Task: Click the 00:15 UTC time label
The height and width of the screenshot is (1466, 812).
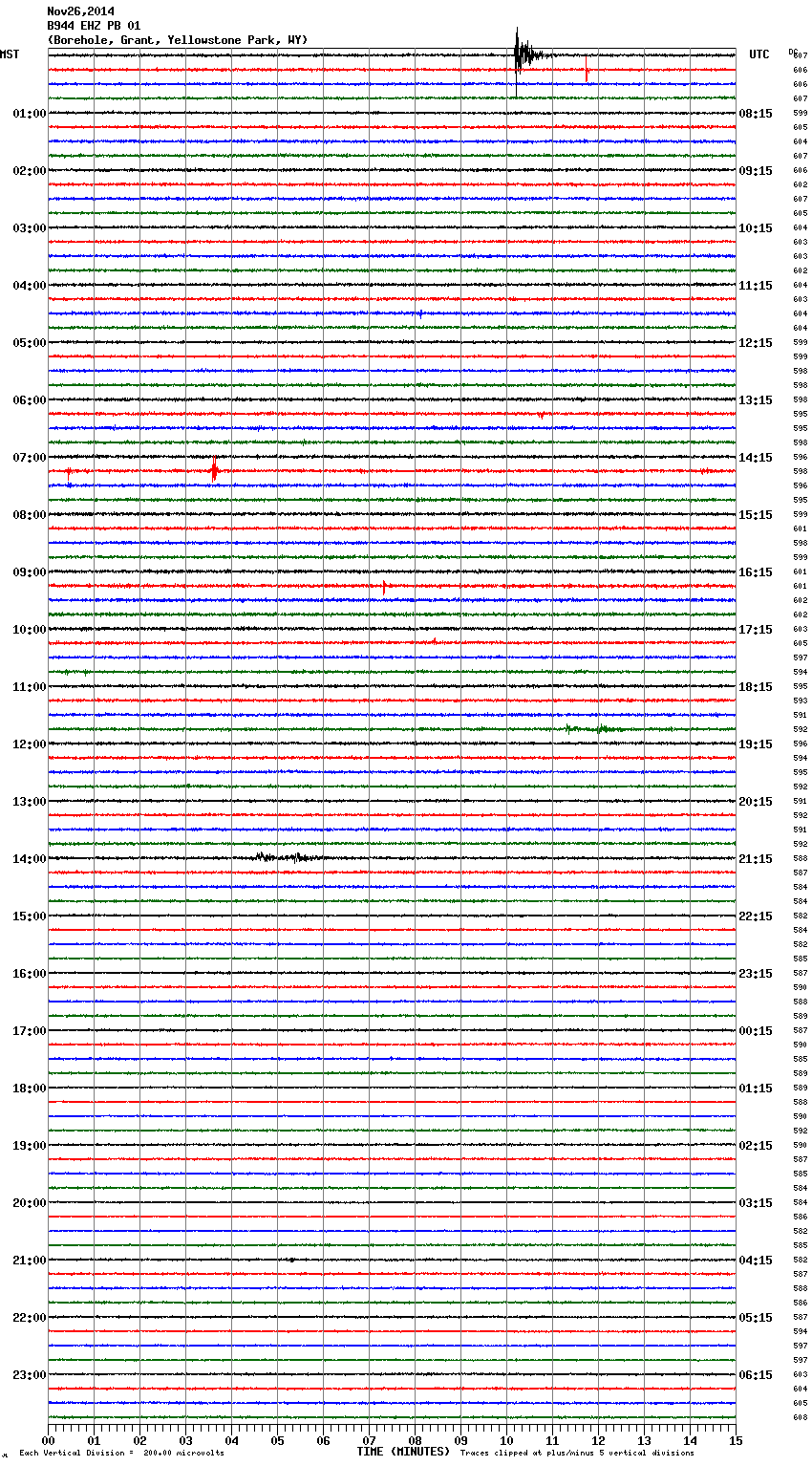Action: [756, 1031]
